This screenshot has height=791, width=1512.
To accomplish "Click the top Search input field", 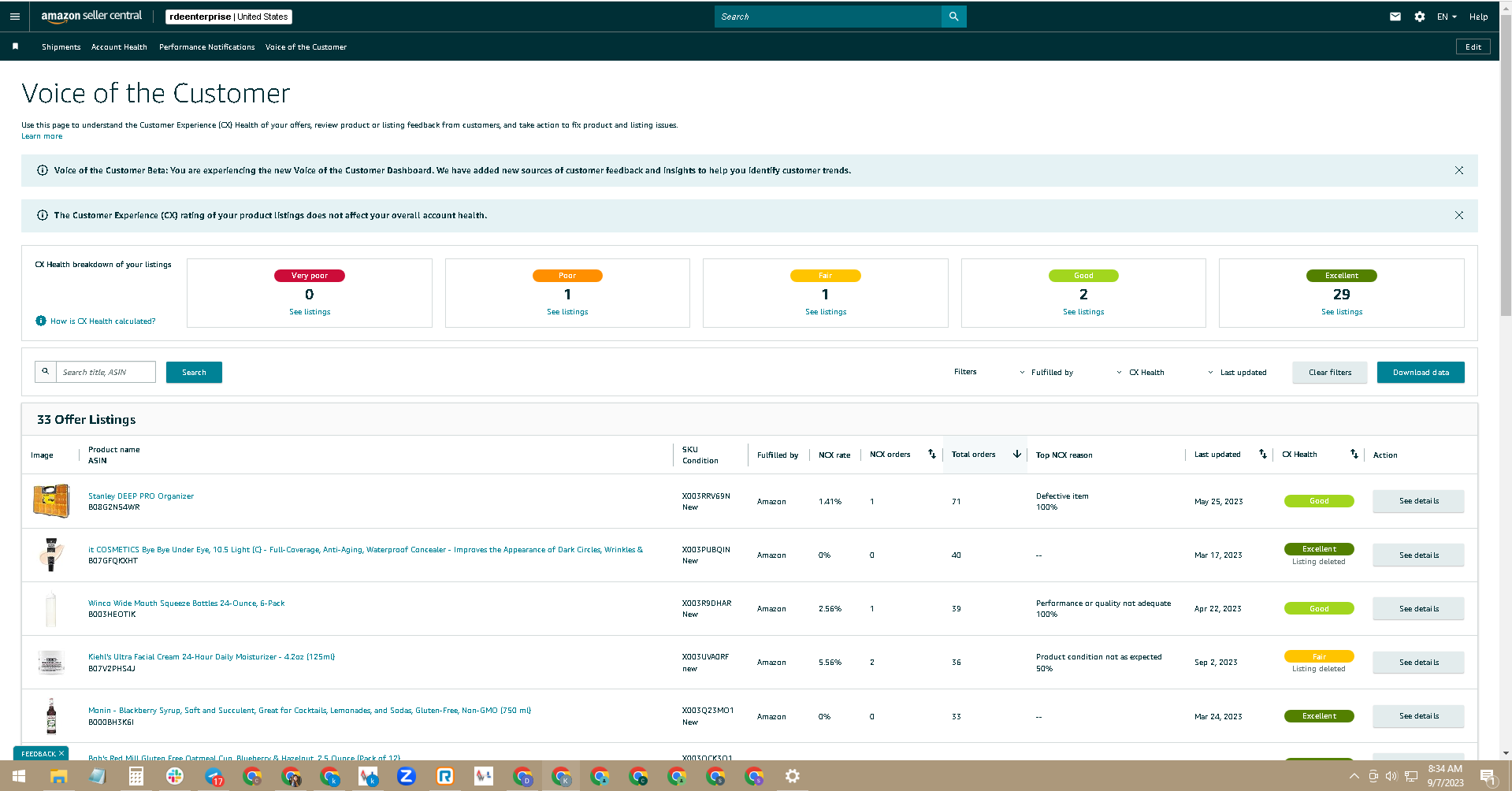I will tap(827, 17).
